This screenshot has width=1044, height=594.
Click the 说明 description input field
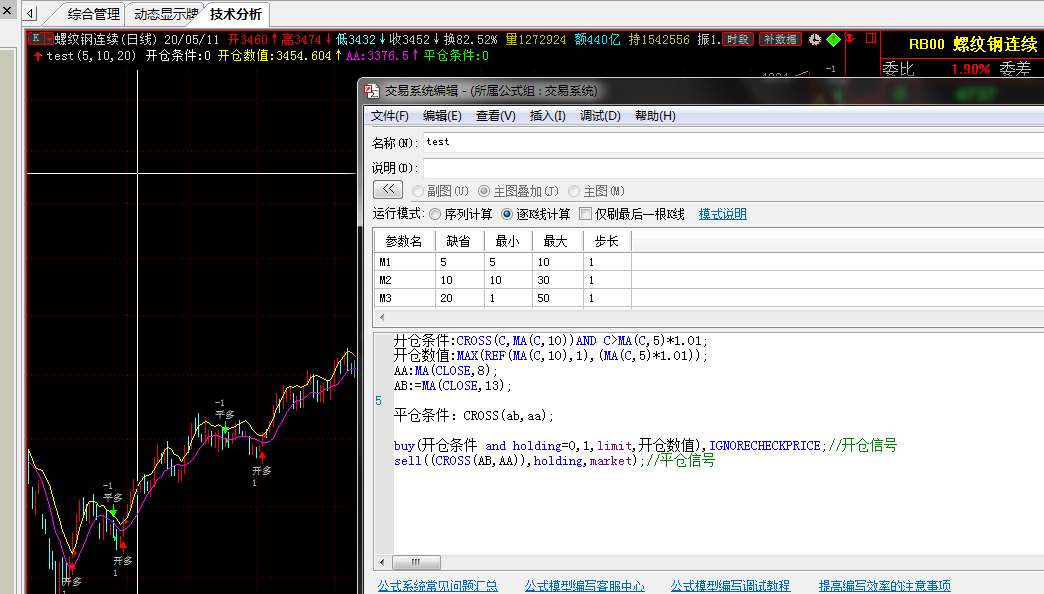click(733, 168)
